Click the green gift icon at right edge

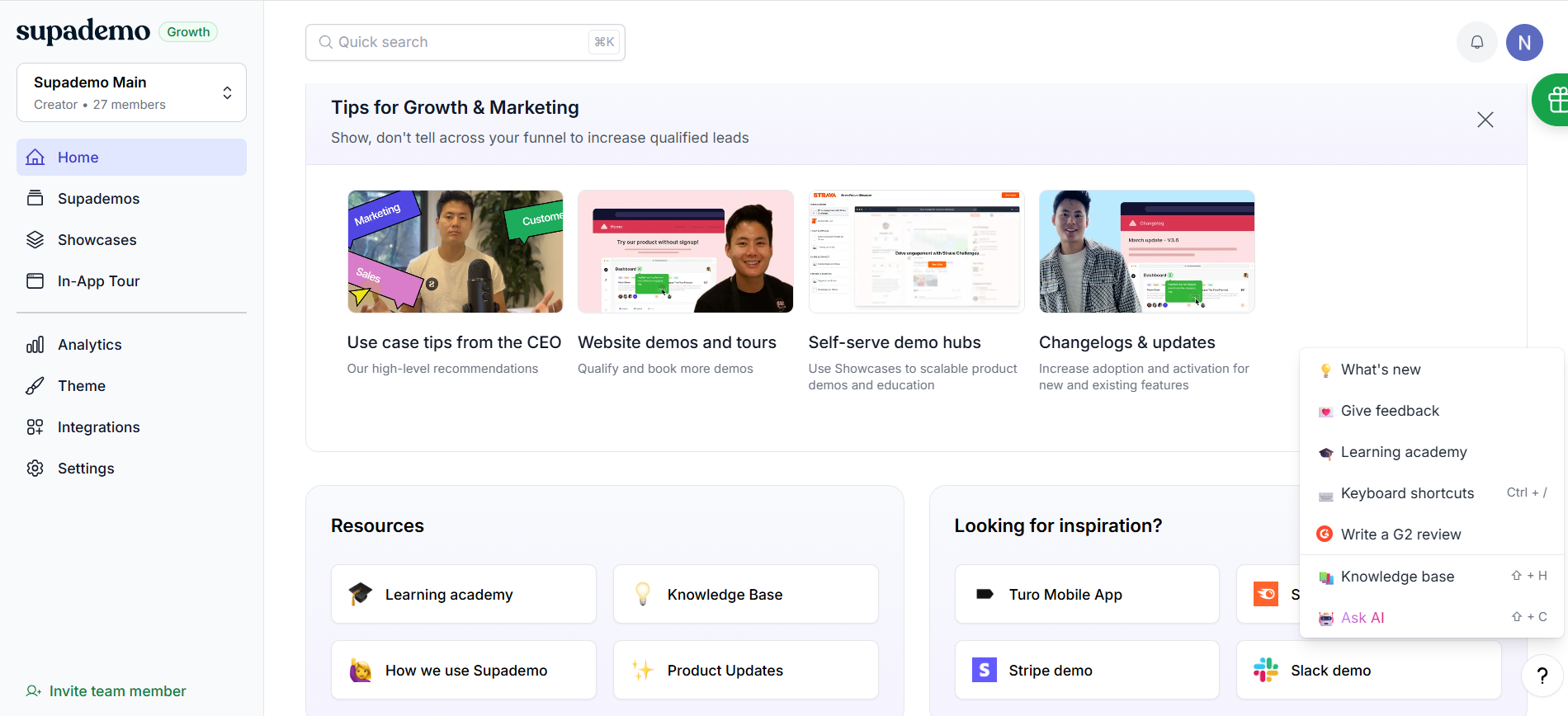1553,100
